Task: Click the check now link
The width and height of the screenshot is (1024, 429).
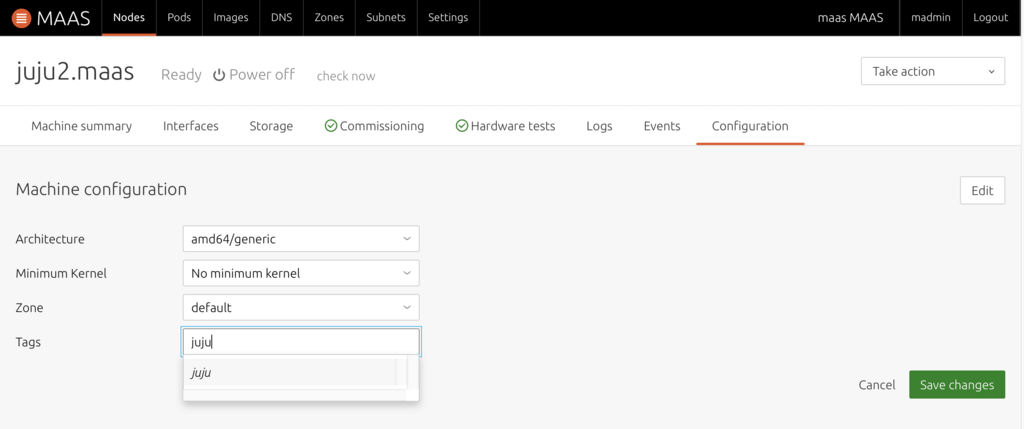Action: (x=346, y=76)
